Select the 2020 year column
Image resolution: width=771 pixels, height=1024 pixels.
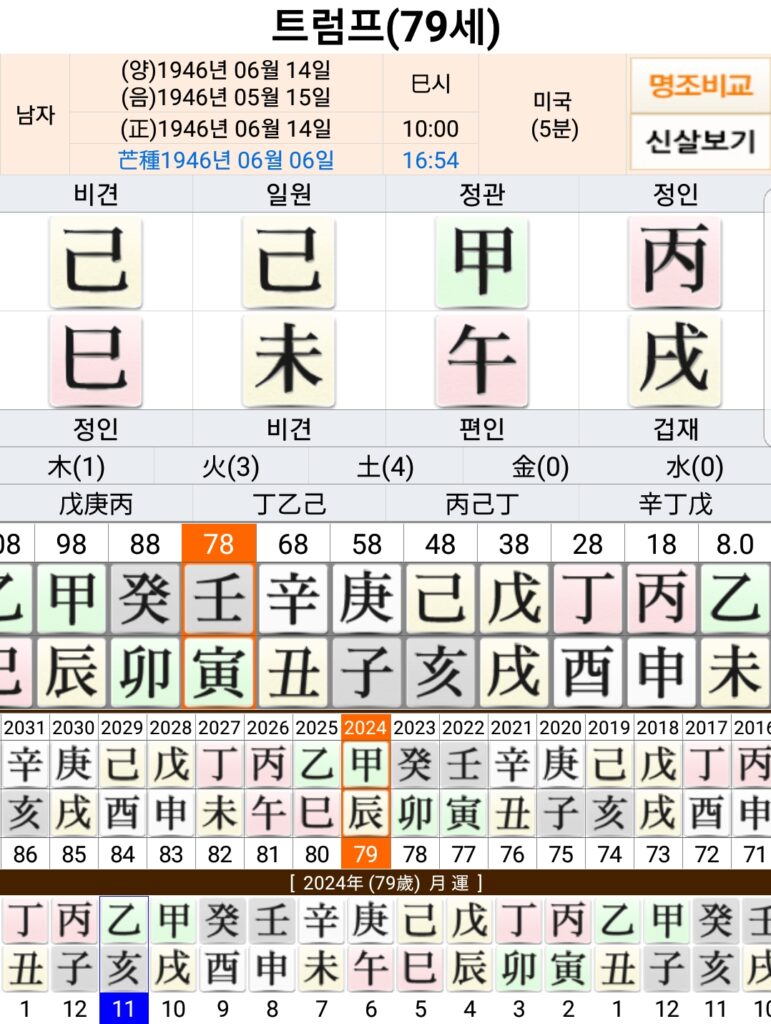click(x=560, y=728)
